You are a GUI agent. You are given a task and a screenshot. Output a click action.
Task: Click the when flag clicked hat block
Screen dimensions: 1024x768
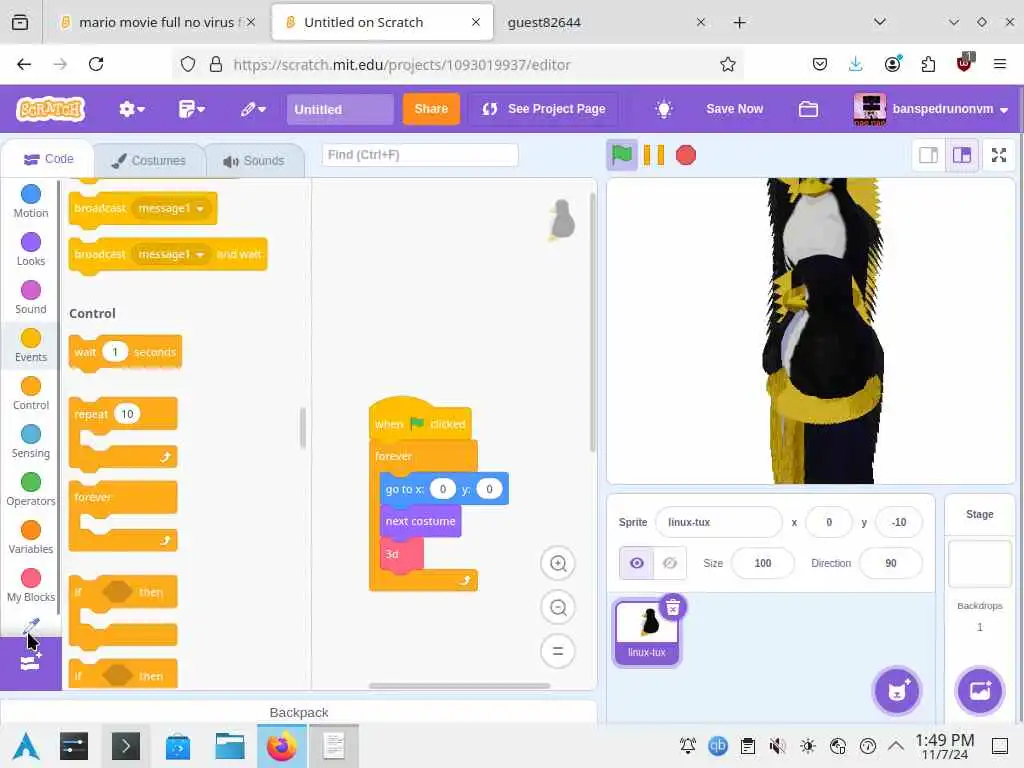click(421, 422)
